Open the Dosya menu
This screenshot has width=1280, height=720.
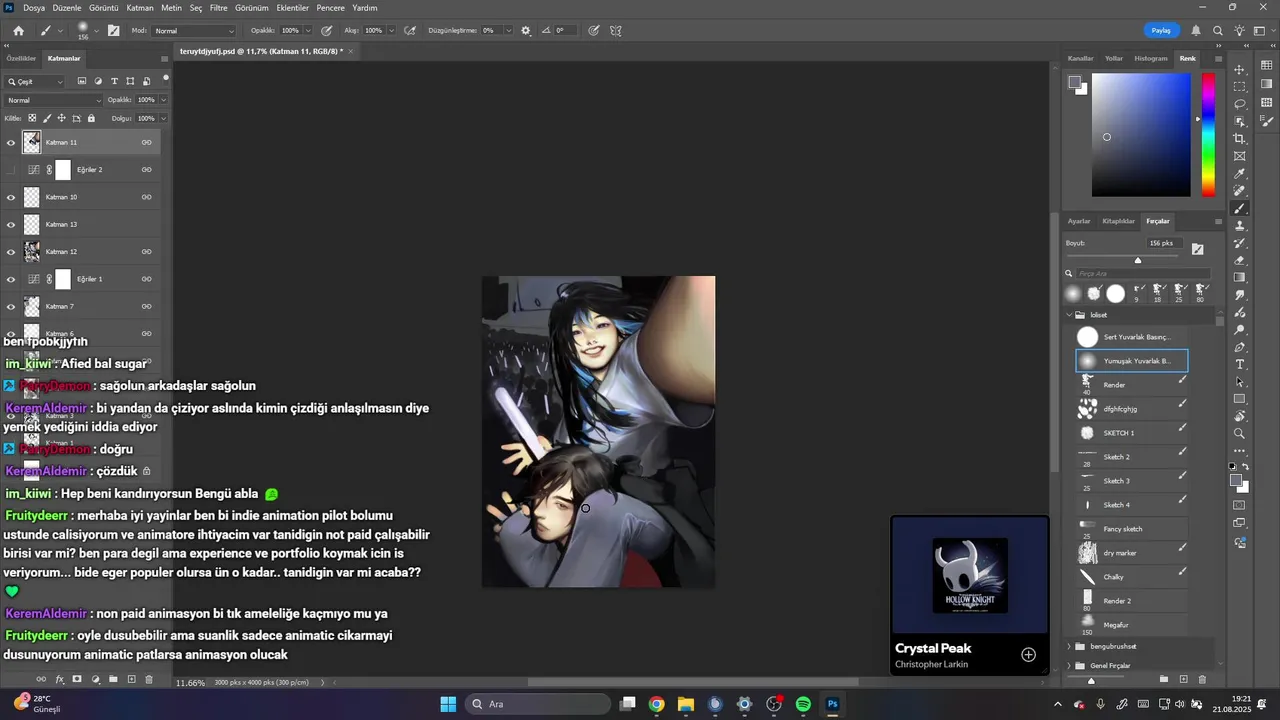pyautogui.click(x=34, y=7)
